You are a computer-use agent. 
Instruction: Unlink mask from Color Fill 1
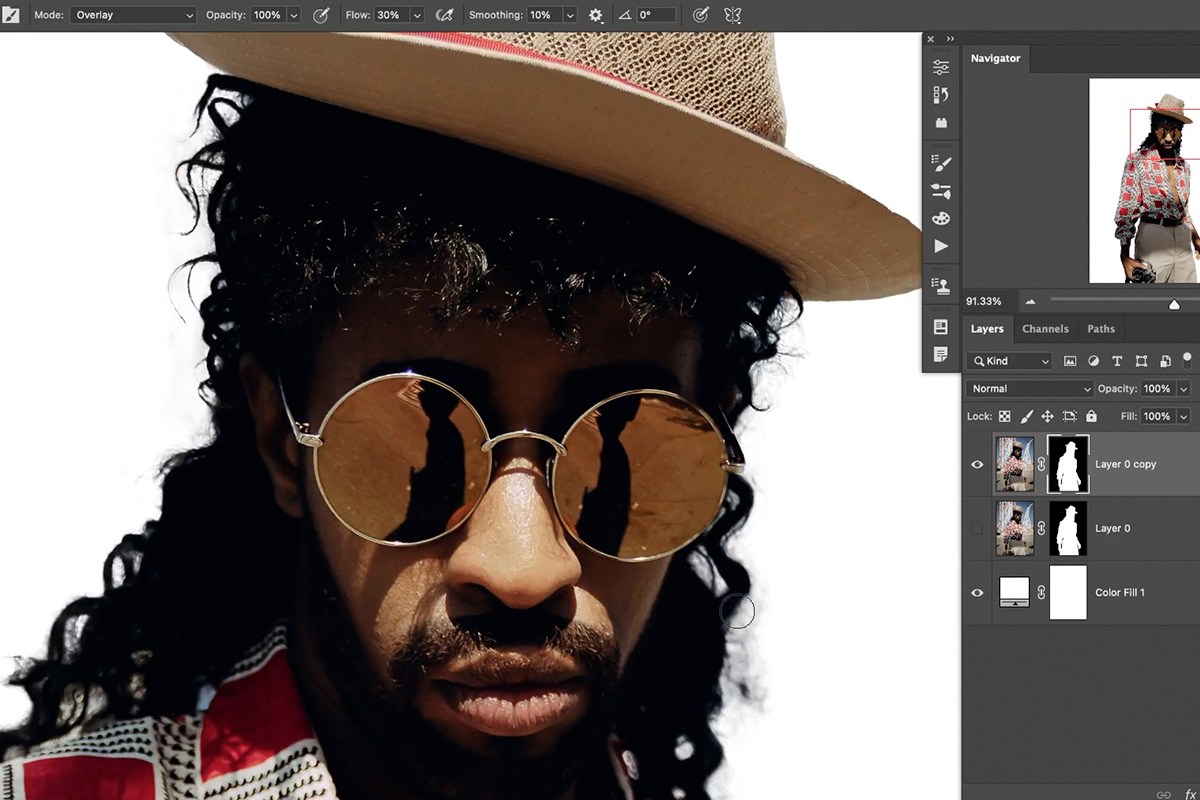pyautogui.click(x=1041, y=592)
